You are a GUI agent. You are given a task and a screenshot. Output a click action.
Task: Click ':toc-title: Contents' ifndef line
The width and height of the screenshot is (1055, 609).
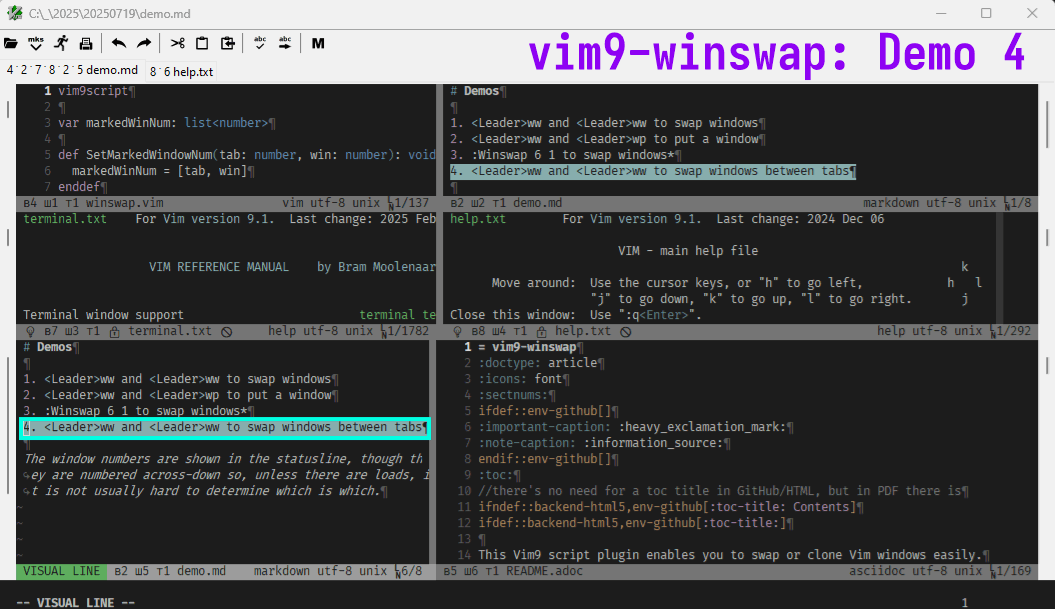(x=667, y=507)
